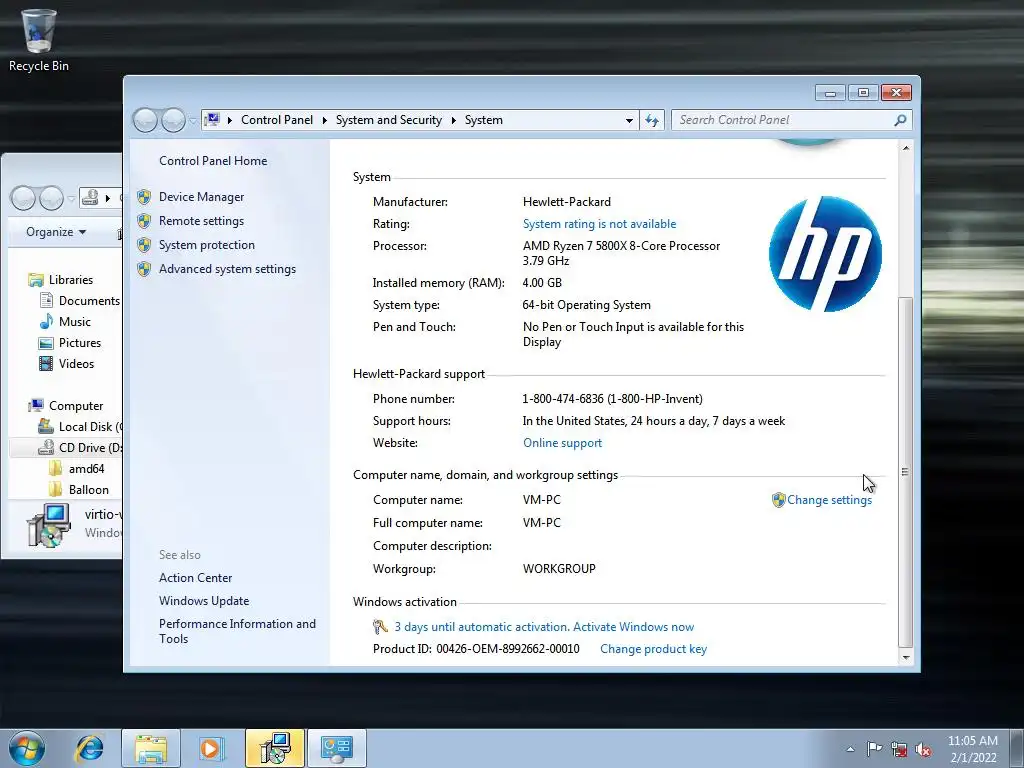Click the Back navigation button in System window
This screenshot has width=1024, height=768.
pyautogui.click(x=145, y=120)
